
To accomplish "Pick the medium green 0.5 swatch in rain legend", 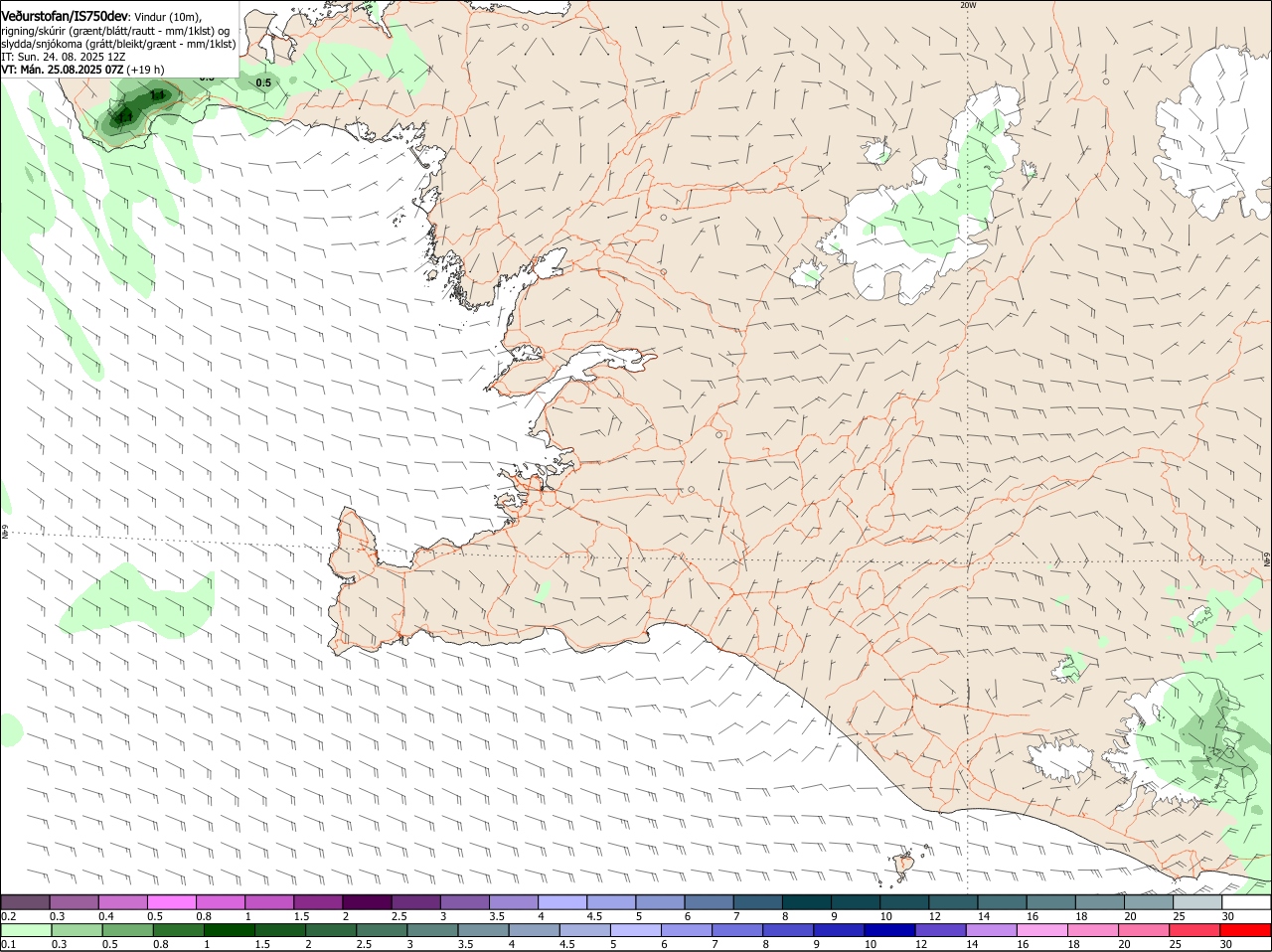I will click(127, 929).
